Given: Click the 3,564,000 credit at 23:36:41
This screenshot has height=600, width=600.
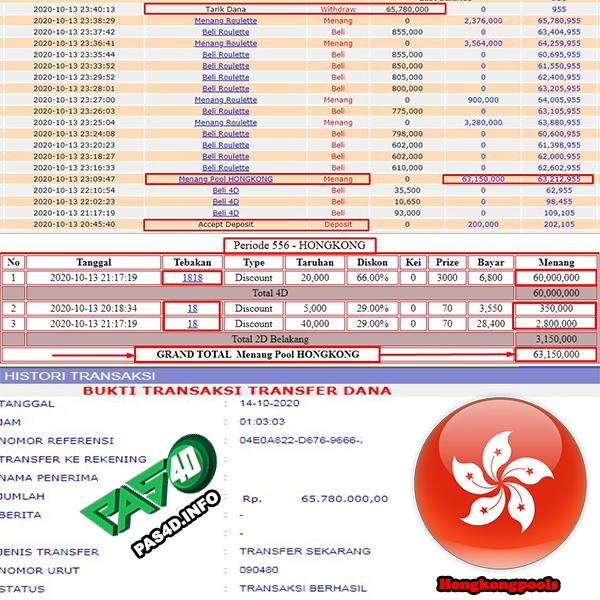Looking at the screenshot, I should pyautogui.click(x=483, y=43).
